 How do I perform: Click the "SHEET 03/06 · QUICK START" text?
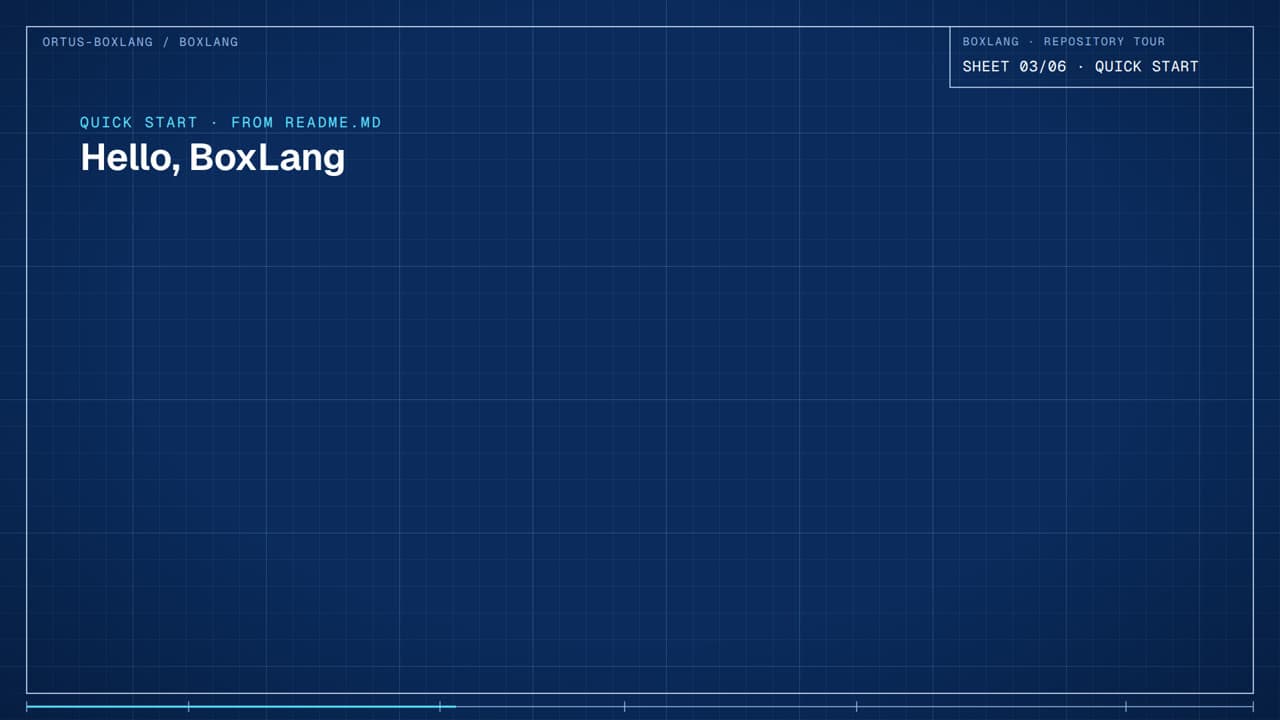click(x=1080, y=67)
